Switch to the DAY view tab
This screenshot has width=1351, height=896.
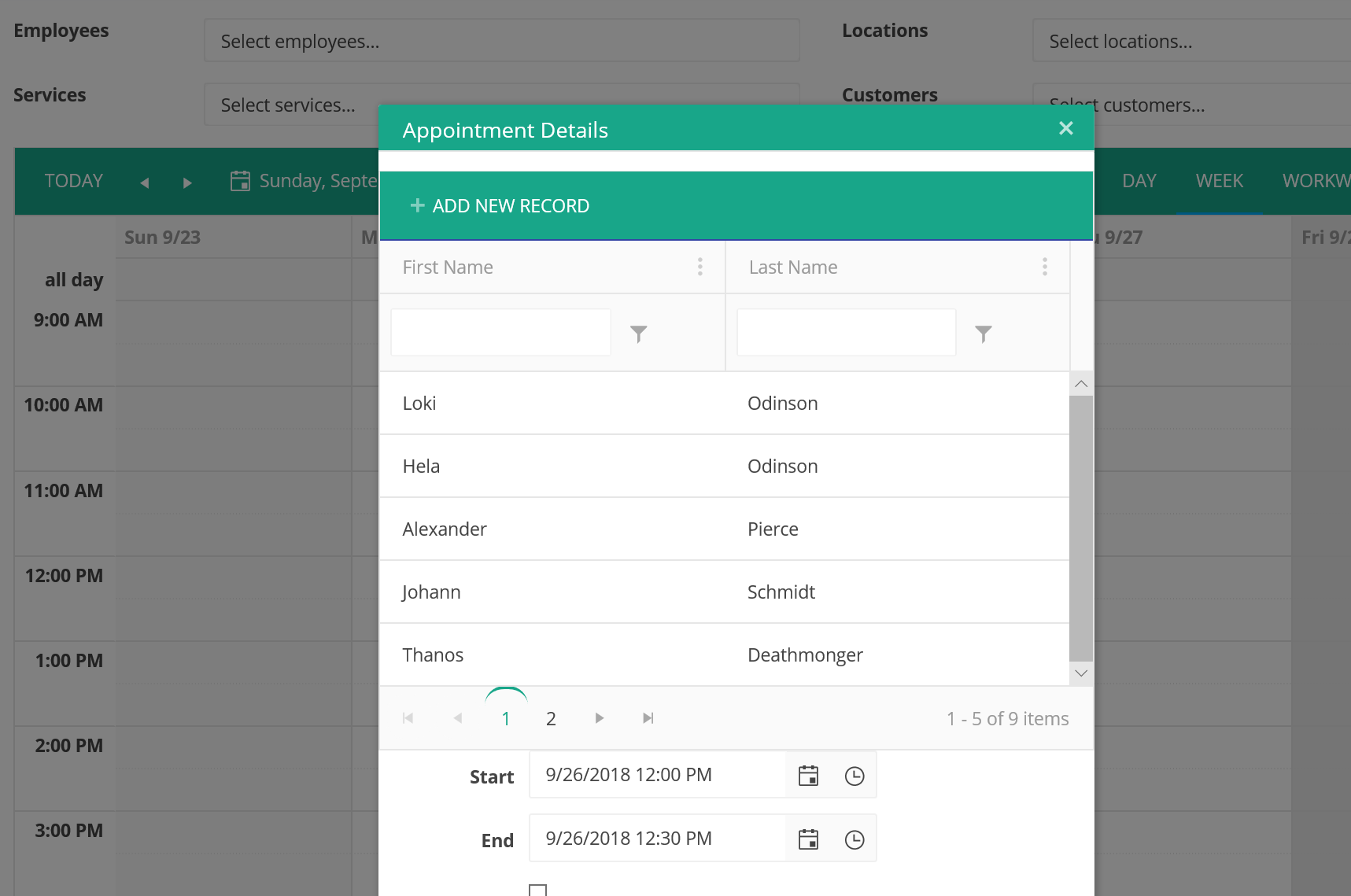click(1139, 181)
